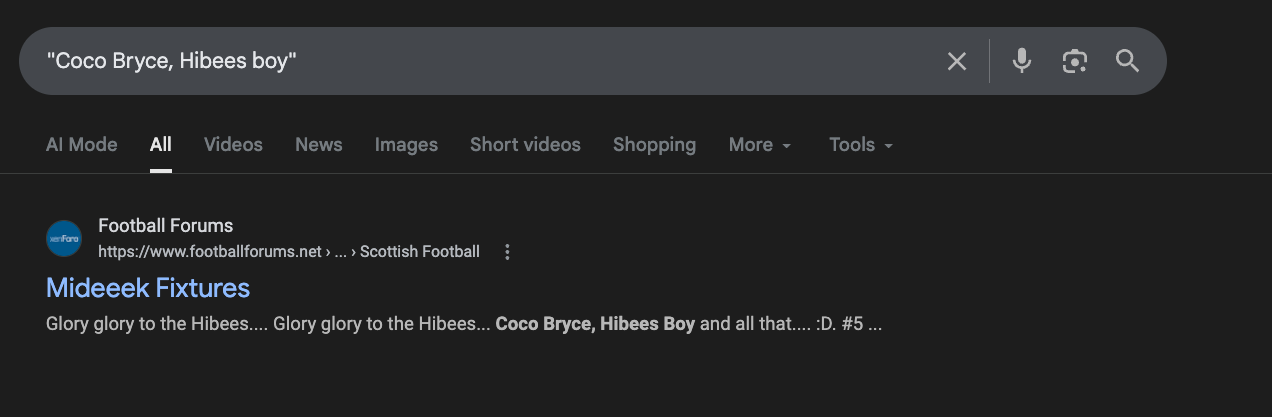Expand the More dropdown
This screenshot has width=1272, height=417.
[x=760, y=145]
